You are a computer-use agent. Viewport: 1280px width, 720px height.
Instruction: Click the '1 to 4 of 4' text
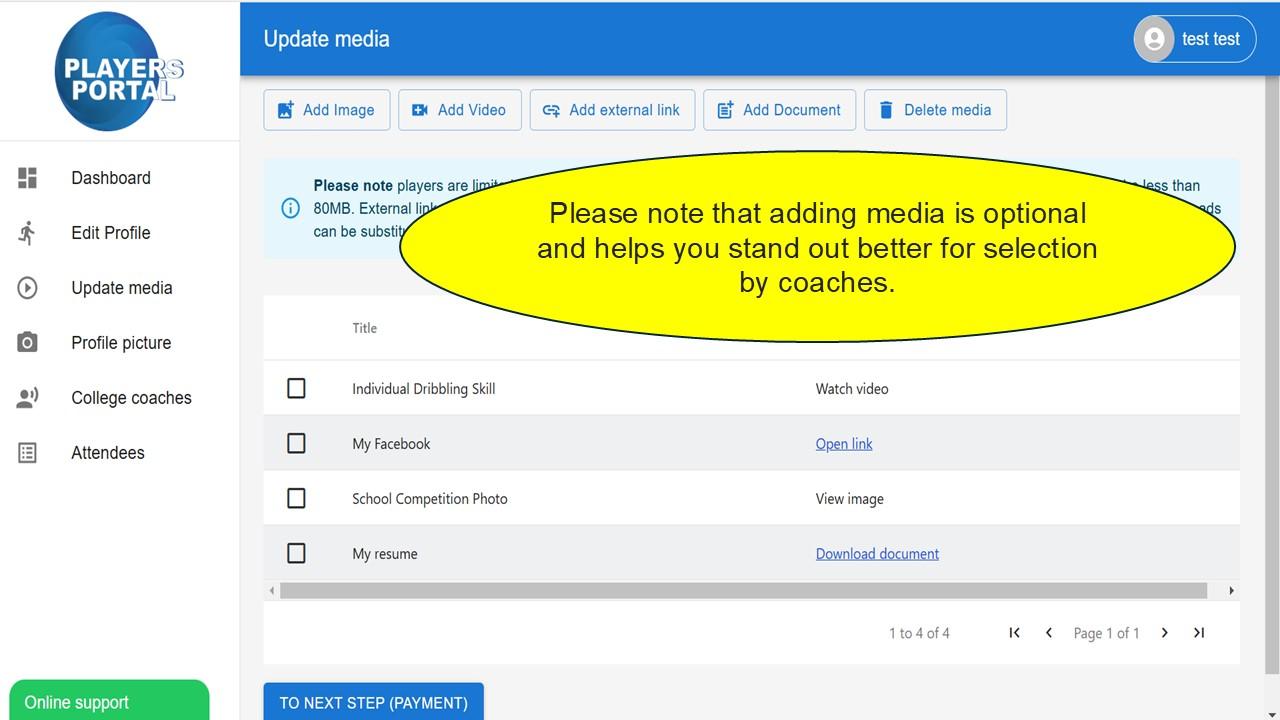tap(919, 633)
